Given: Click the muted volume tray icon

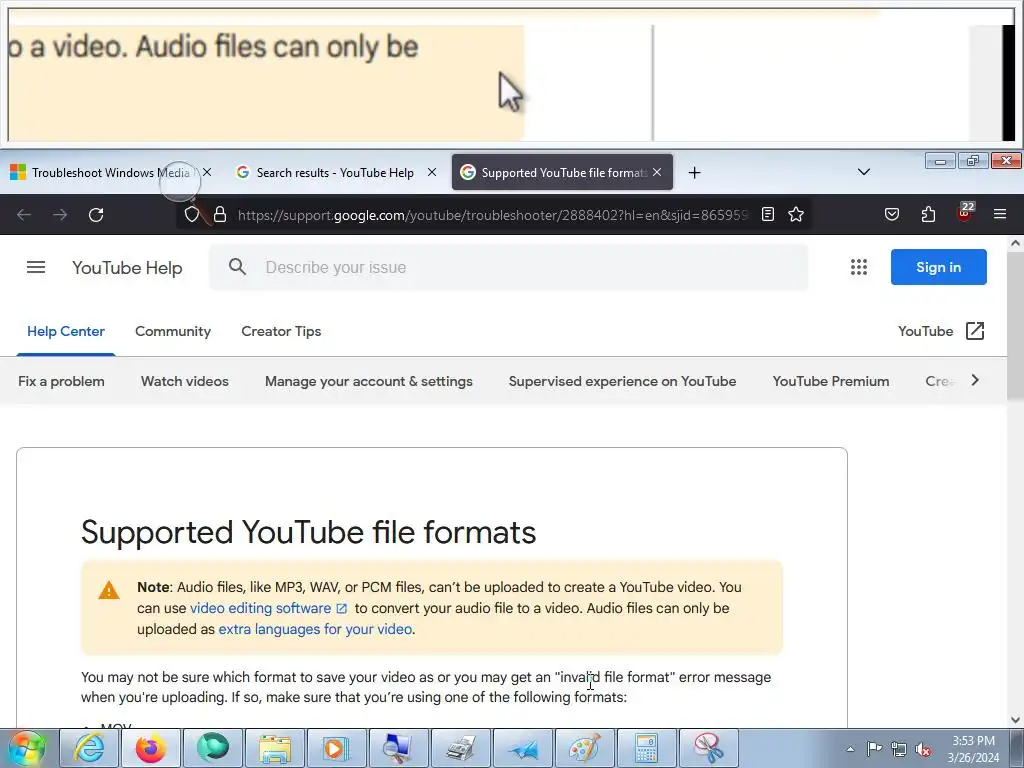Looking at the screenshot, I should click(923, 749).
